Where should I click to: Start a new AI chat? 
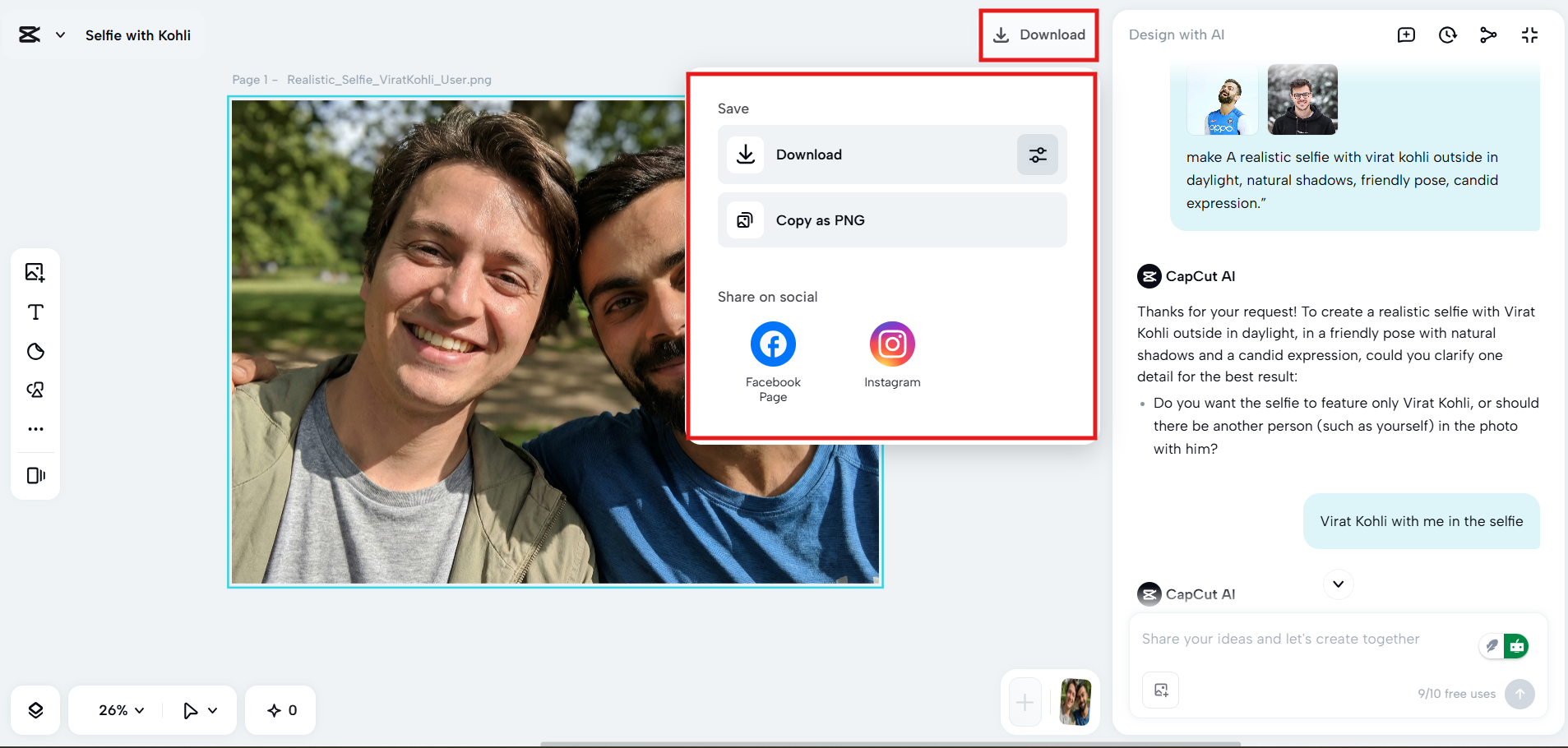point(1406,35)
